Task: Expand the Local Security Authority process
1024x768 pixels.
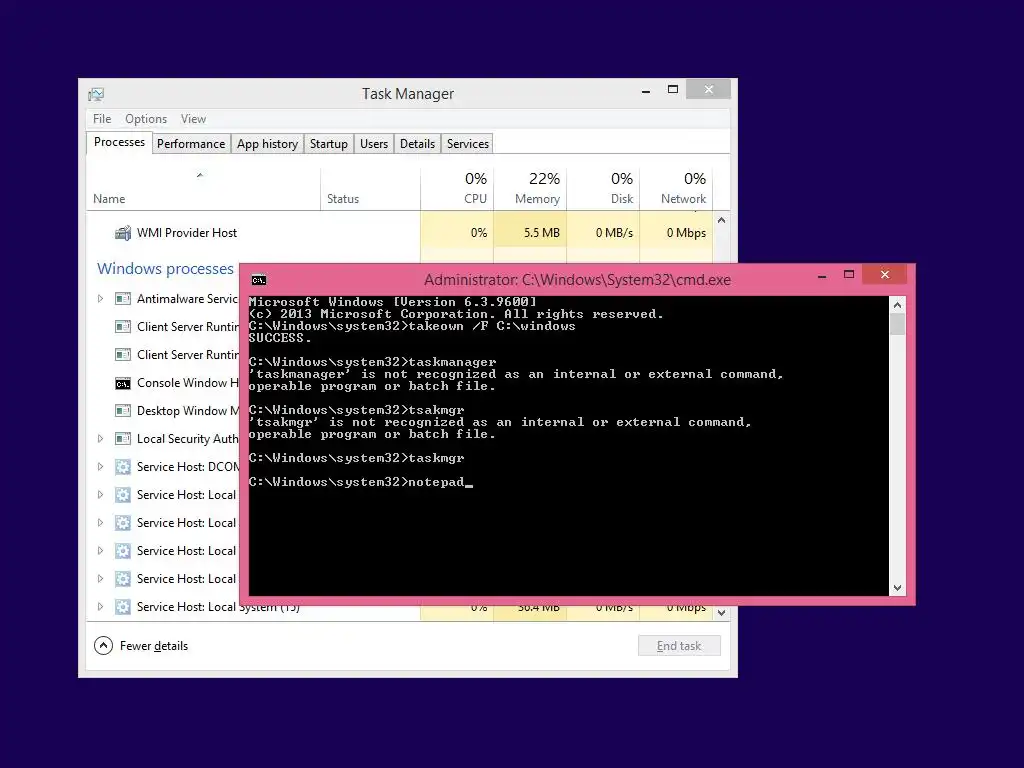Action: (100, 439)
